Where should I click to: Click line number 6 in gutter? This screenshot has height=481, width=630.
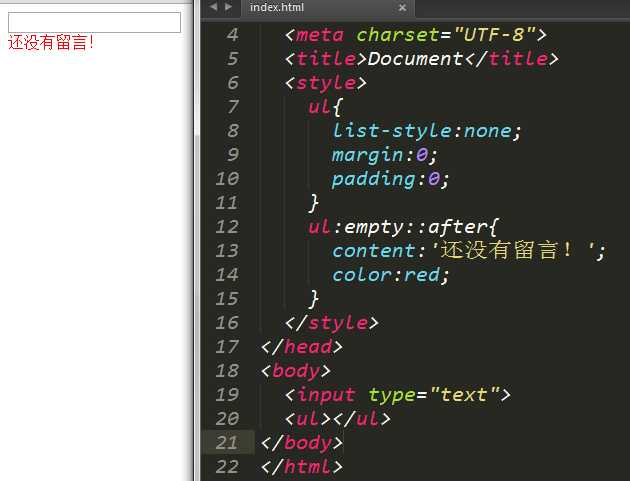coord(232,83)
